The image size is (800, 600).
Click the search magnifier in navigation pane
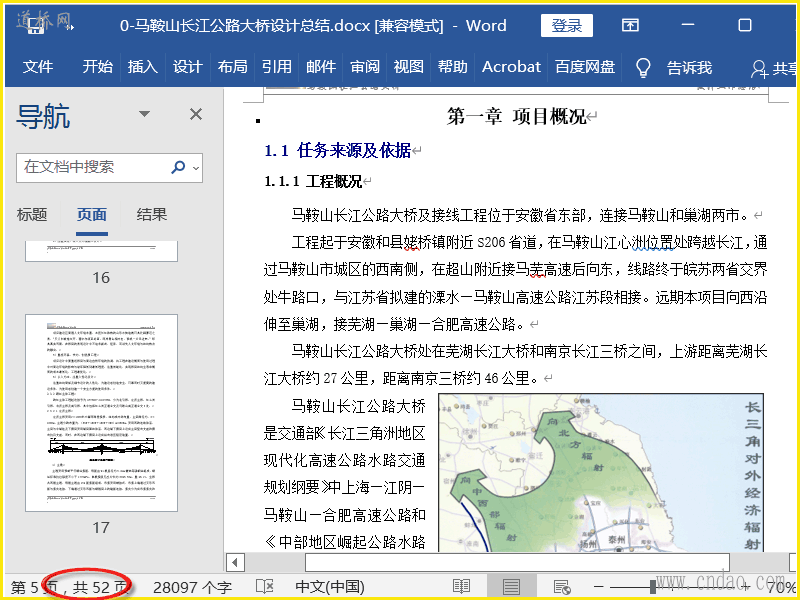pyautogui.click(x=178, y=167)
